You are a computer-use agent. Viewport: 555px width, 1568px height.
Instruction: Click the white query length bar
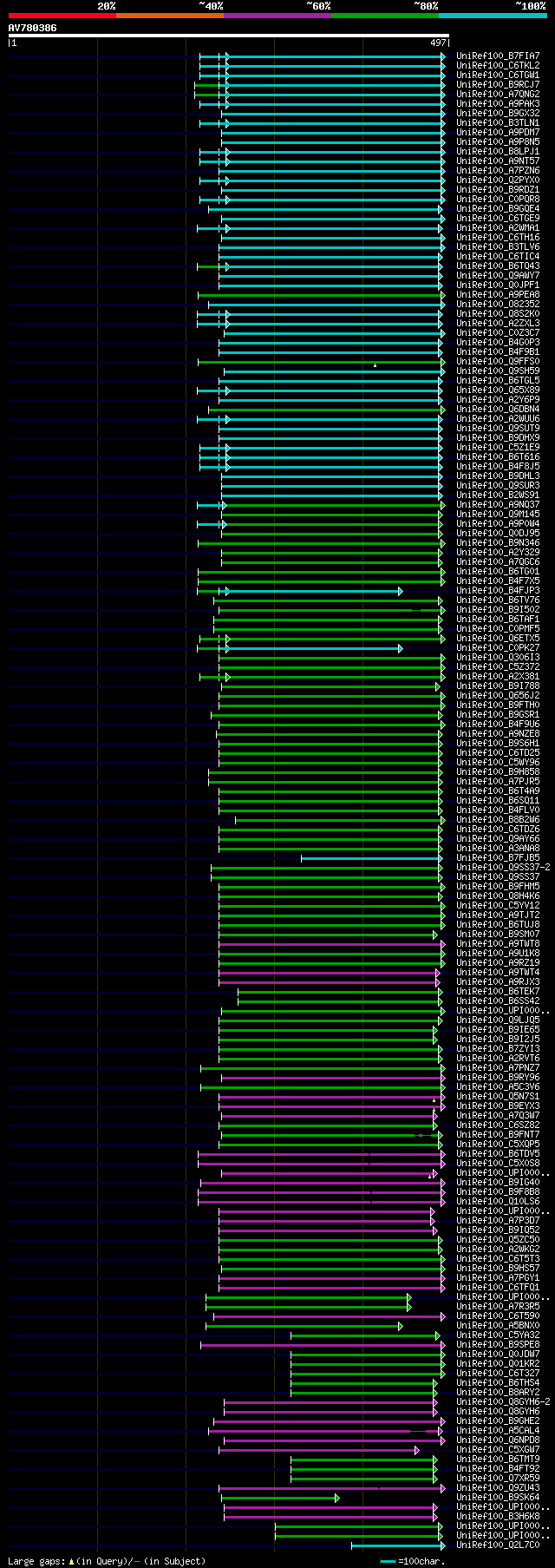pos(228,36)
